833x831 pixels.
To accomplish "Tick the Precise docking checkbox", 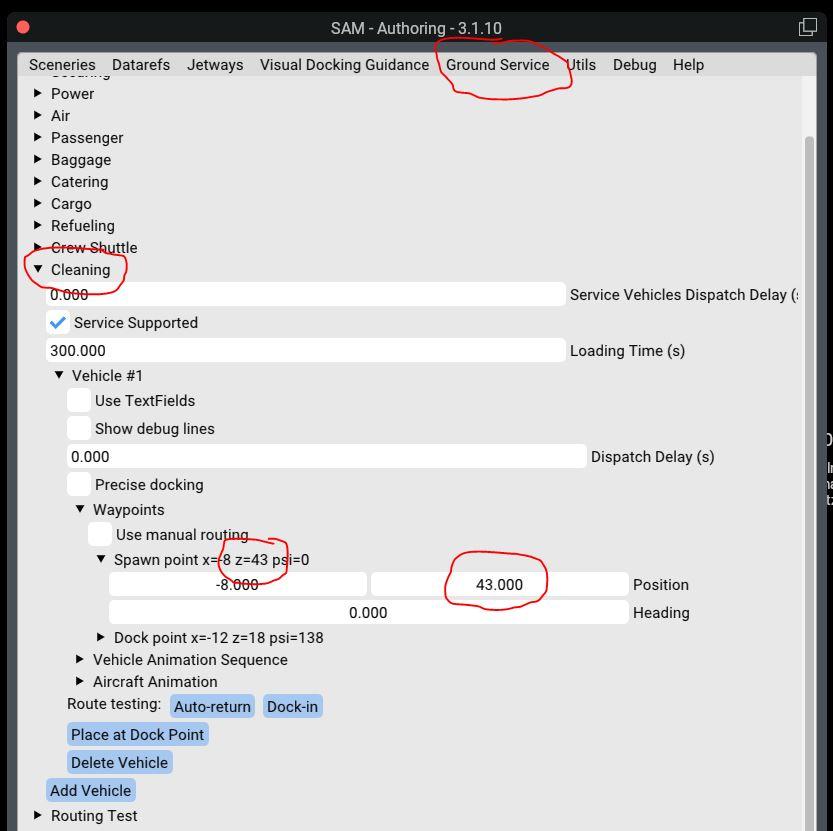I will (79, 485).
